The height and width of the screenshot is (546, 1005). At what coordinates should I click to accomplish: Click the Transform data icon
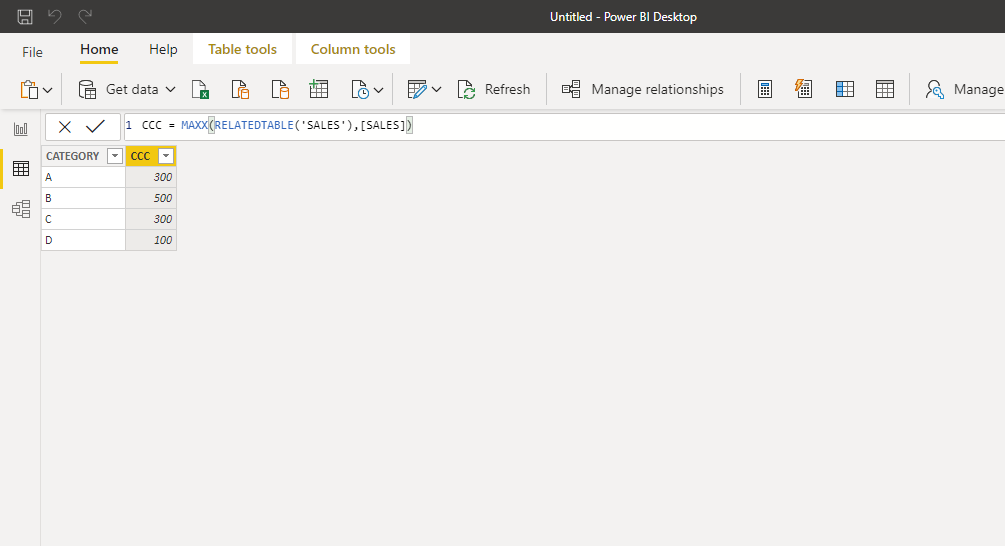tap(417, 89)
